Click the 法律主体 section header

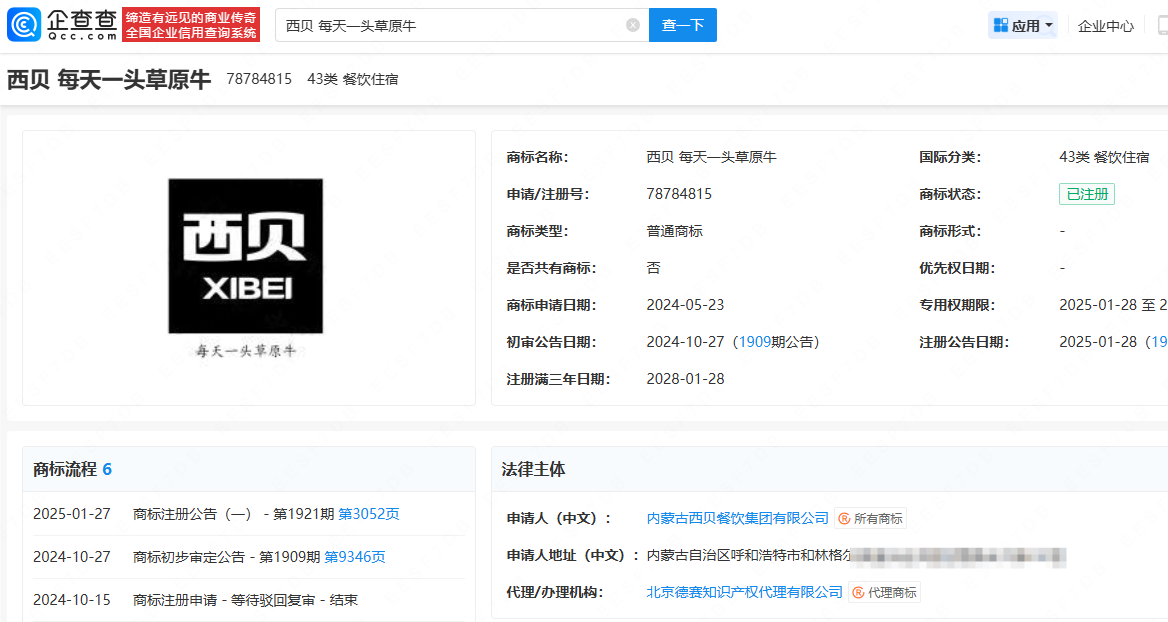[x=533, y=469]
